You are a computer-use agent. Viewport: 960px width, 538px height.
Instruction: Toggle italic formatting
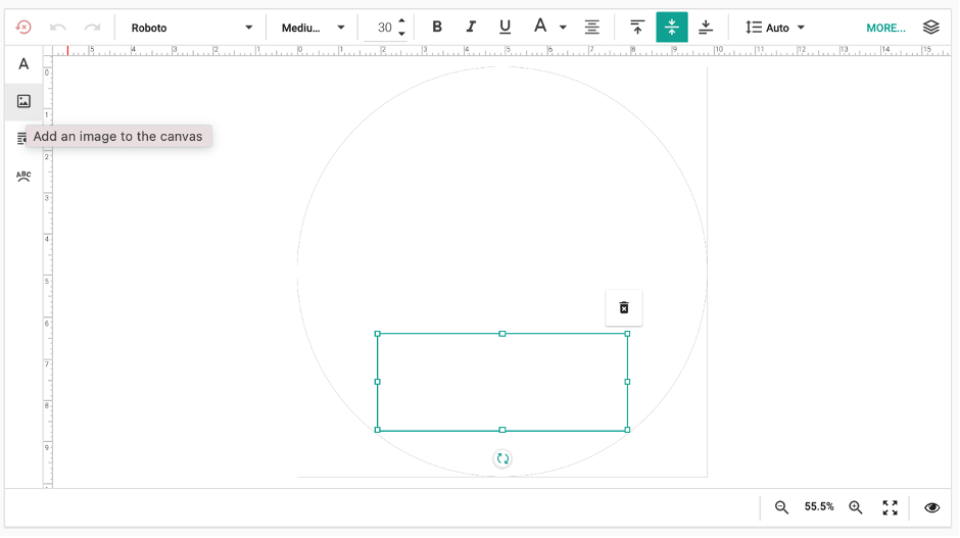click(471, 27)
